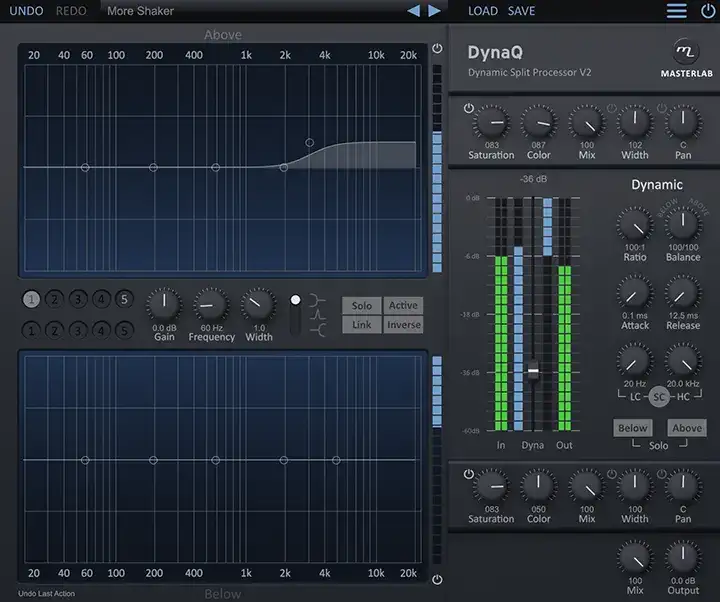Click the raised EQ node in Above graph

tap(309, 142)
